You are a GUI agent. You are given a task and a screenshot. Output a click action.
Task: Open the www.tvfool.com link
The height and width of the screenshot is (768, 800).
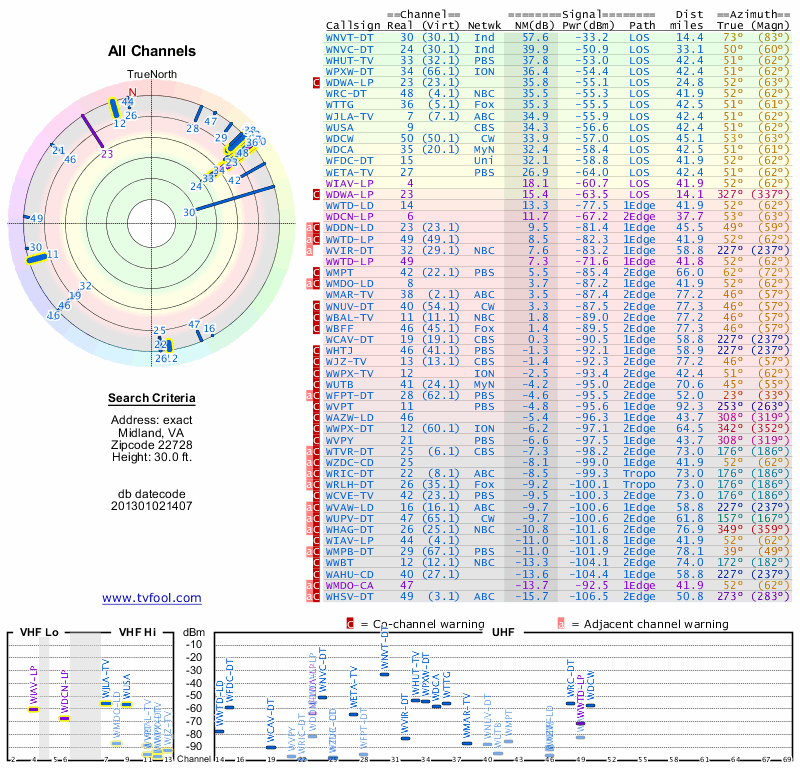(x=152, y=598)
